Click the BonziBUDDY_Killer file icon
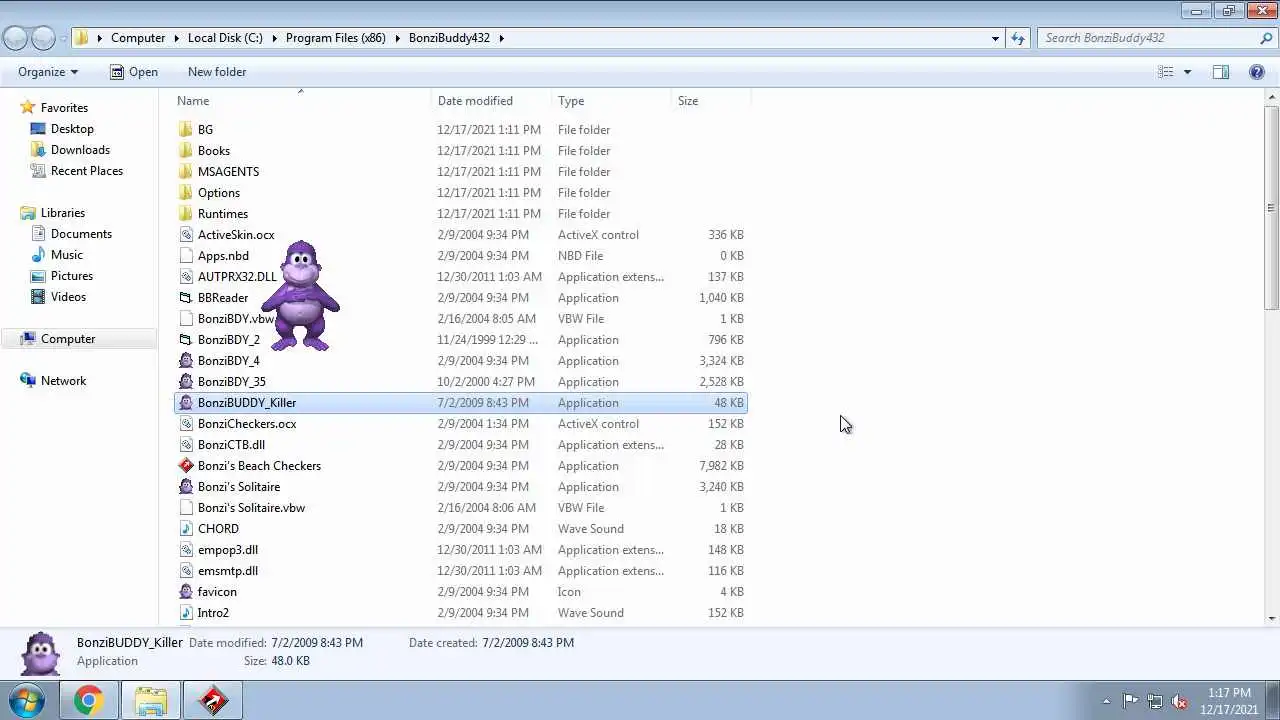 point(185,402)
